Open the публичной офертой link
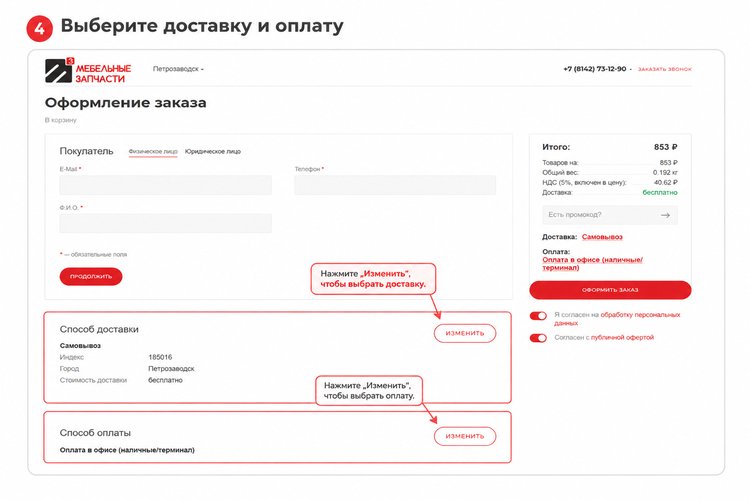Viewport: 750px width, 500px height. pyautogui.click(x=622, y=337)
